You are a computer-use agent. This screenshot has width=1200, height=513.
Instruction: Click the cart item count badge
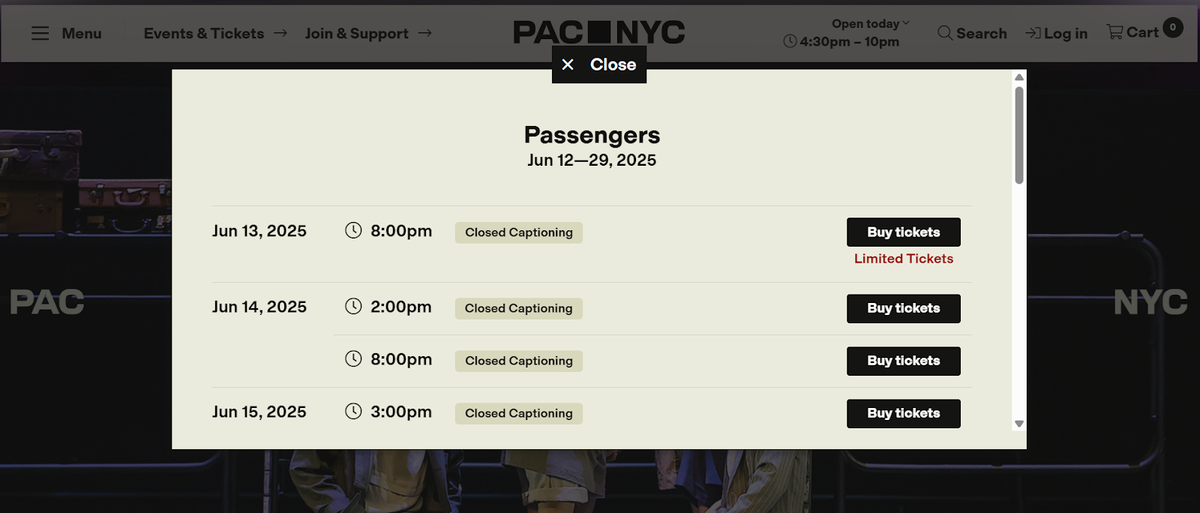click(1173, 27)
